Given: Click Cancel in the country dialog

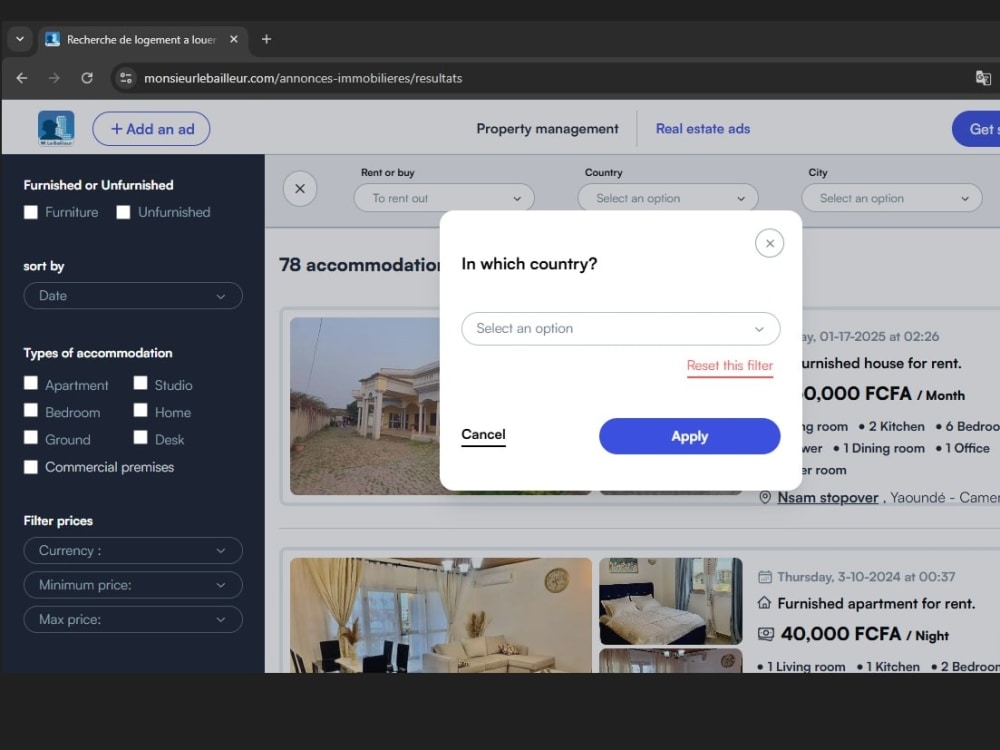Looking at the screenshot, I should (483, 435).
